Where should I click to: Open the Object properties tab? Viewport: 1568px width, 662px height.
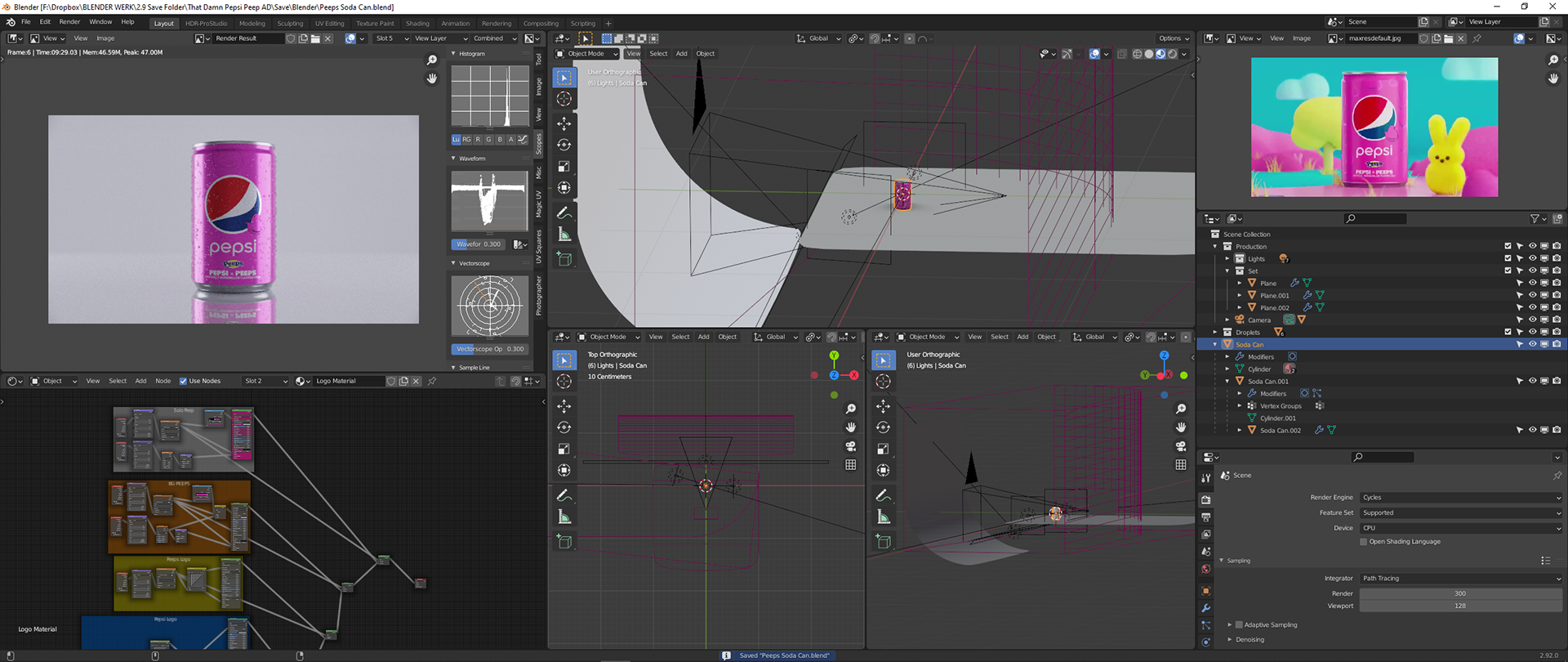pyautogui.click(x=1206, y=591)
